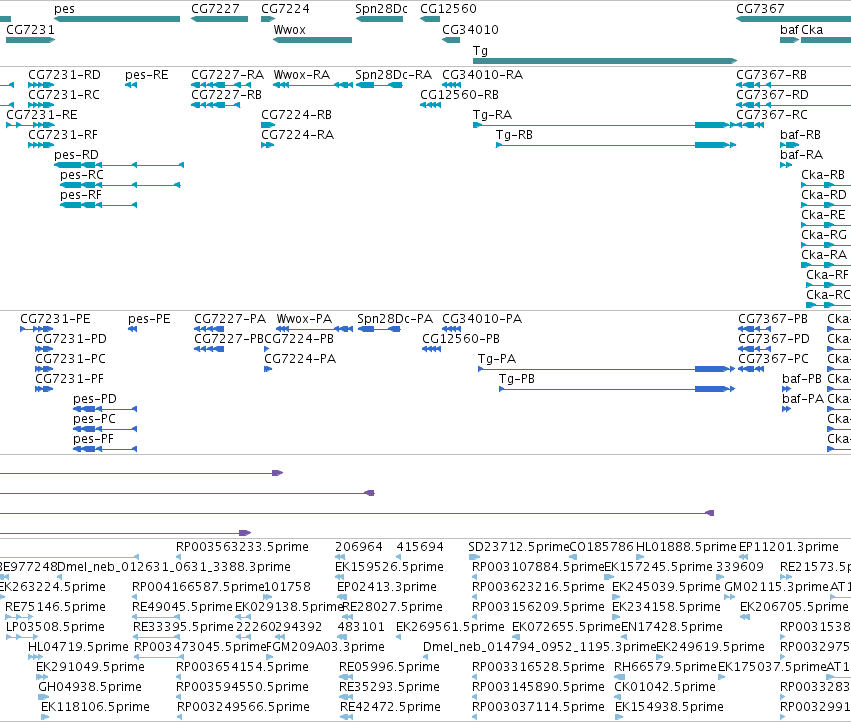Image resolution: width=851 pixels, height=722 pixels.
Task: Select protein CG7227-PA label
Action: click(230, 319)
